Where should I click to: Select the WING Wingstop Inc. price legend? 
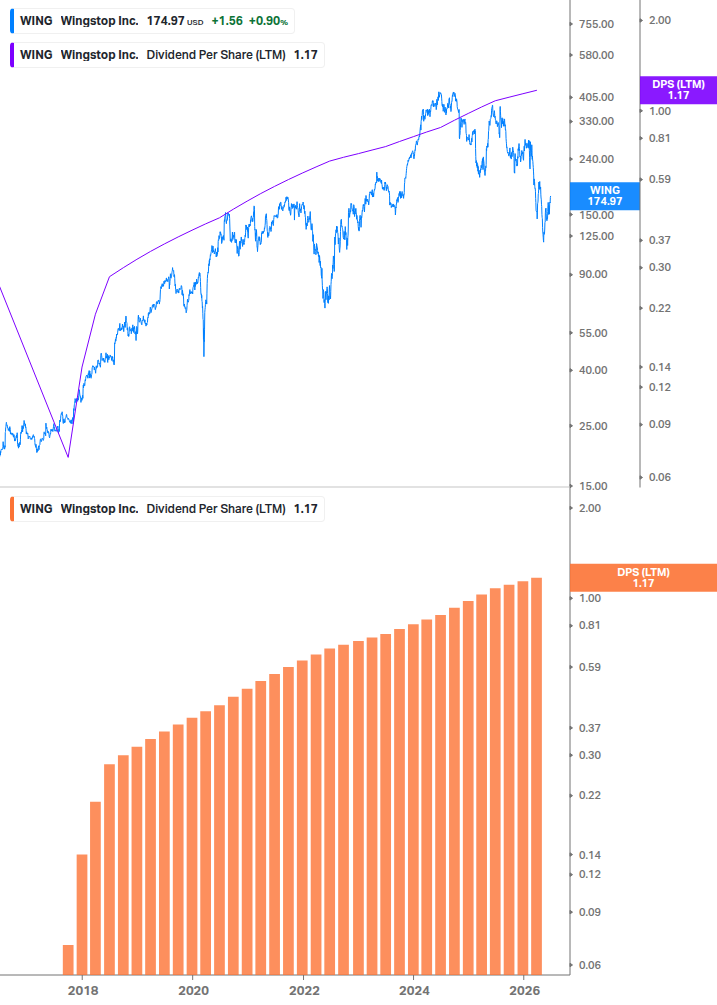coord(152,21)
